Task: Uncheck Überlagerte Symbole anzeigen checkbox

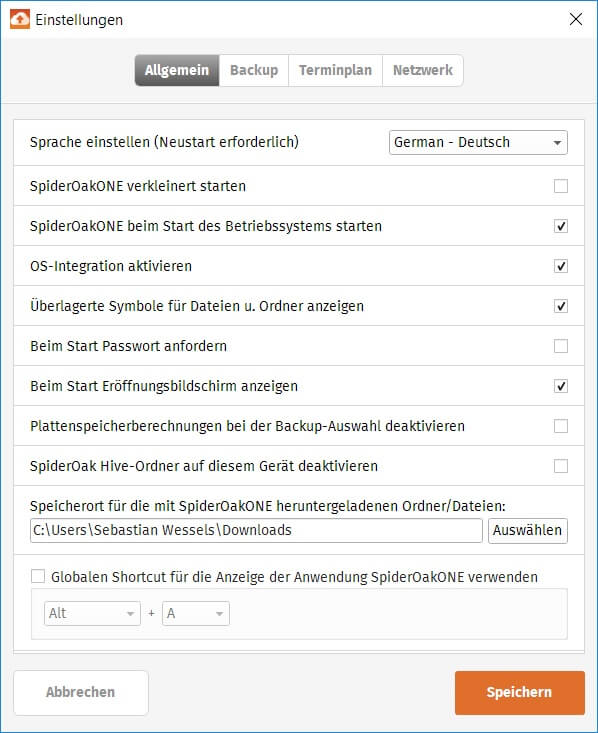Action: tap(561, 306)
